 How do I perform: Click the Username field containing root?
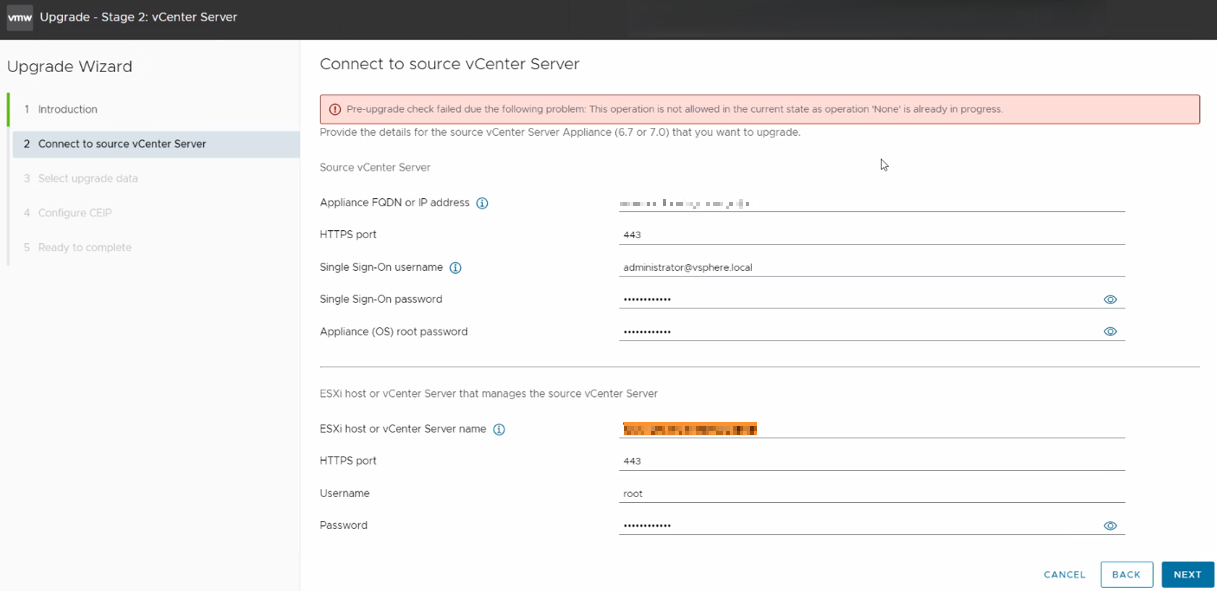click(872, 493)
